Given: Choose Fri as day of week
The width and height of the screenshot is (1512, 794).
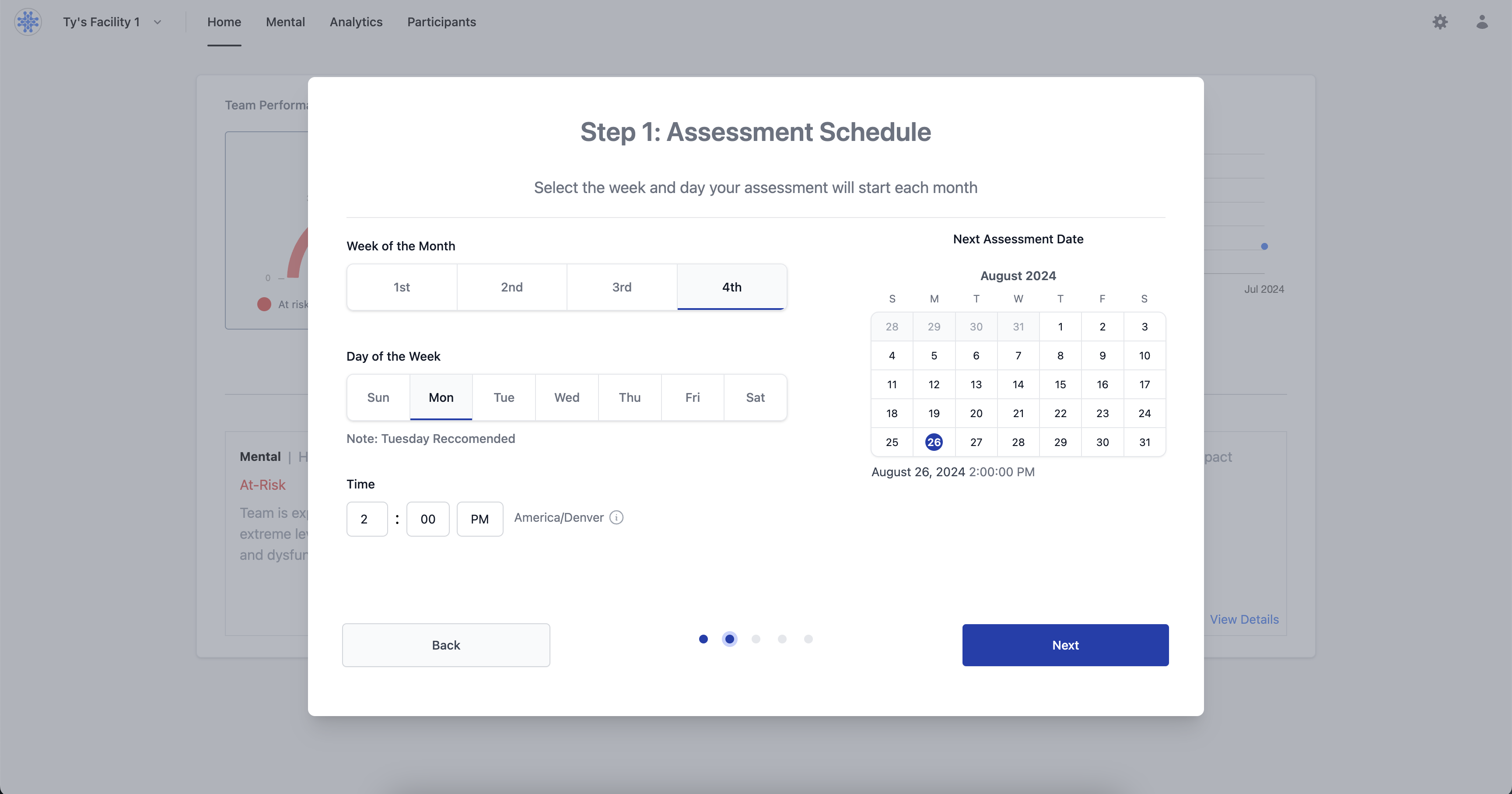Looking at the screenshot, I should (x=692, y=397).
